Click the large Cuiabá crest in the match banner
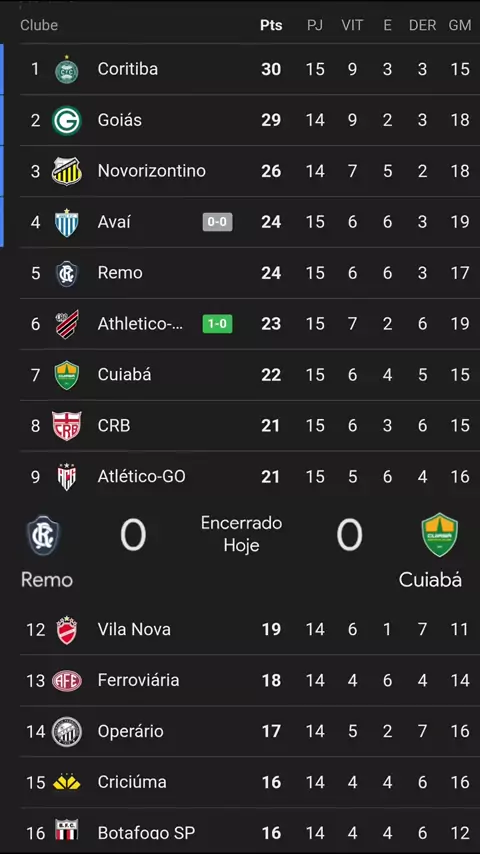Viewport: 480px width, 854px height. 440,534
